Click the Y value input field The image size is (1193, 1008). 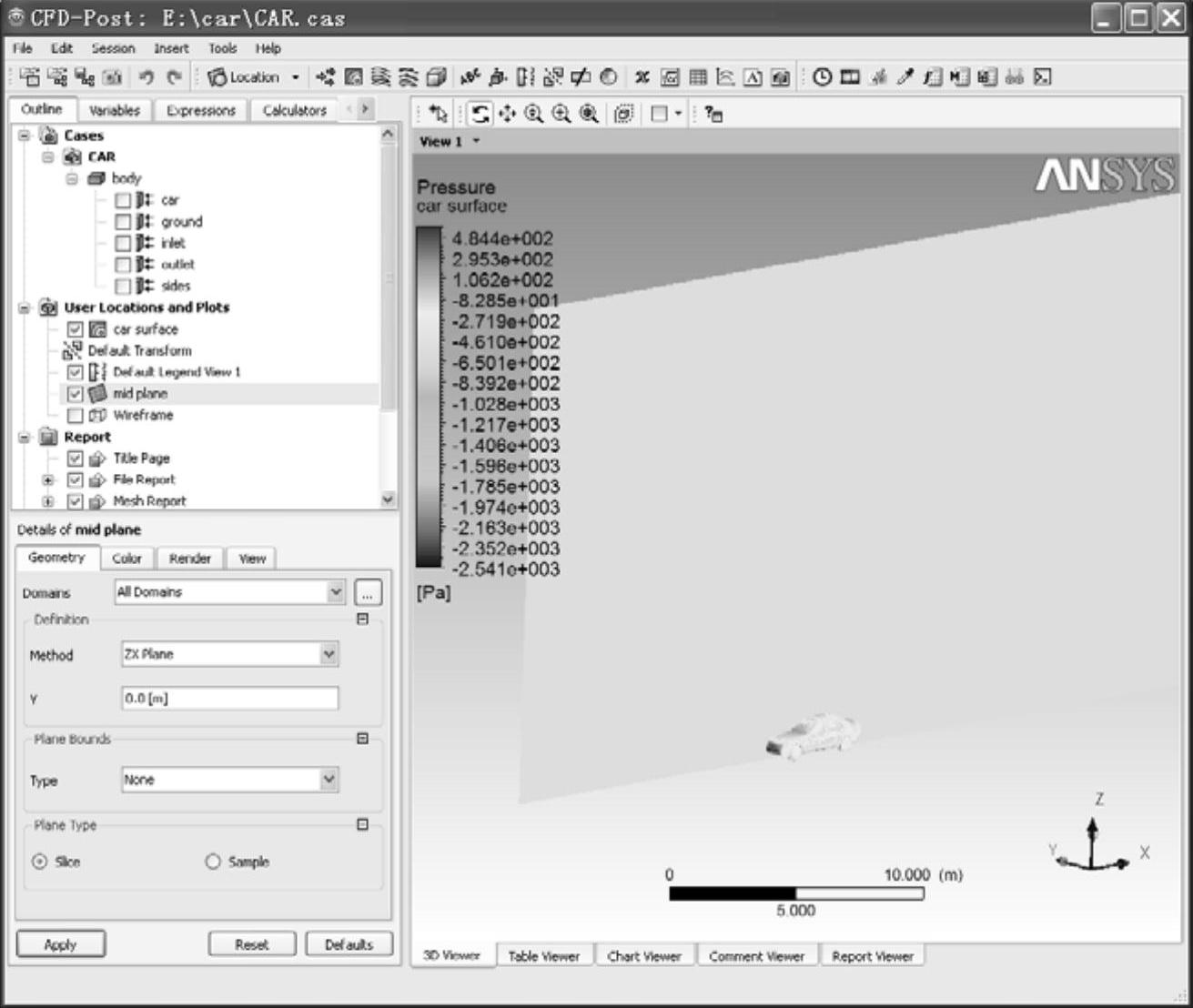click(229, 699)
